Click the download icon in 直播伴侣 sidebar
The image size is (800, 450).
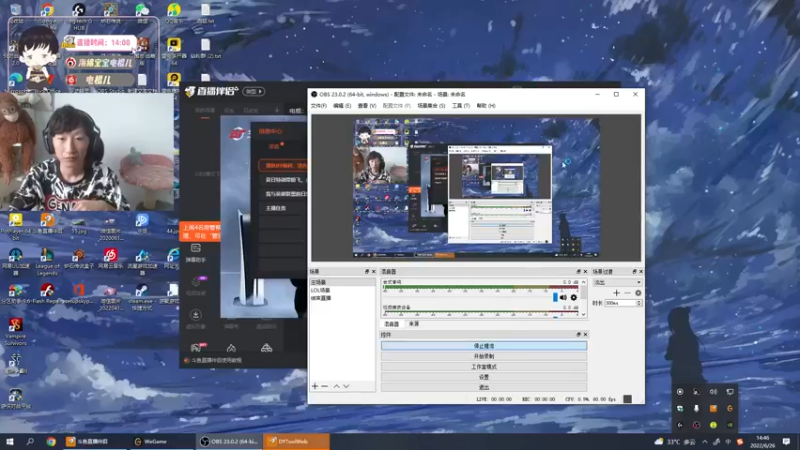click(195, 315)
